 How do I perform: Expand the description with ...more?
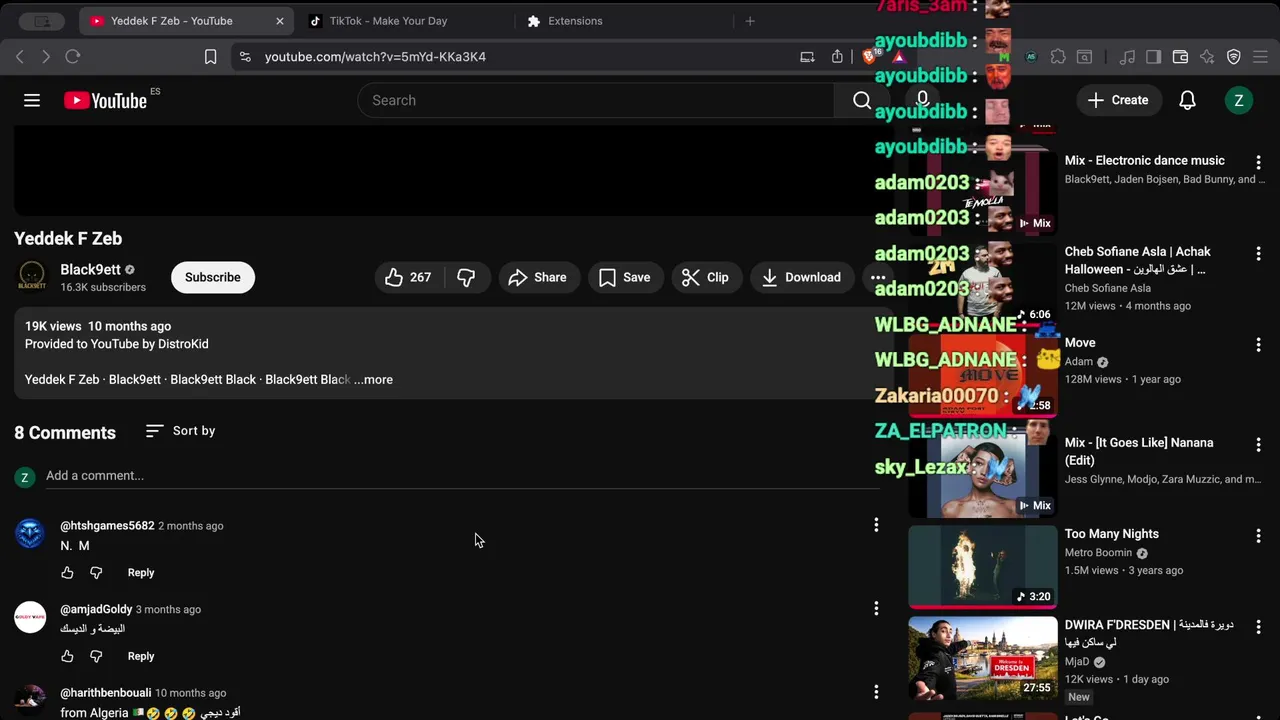coord(373,380)
